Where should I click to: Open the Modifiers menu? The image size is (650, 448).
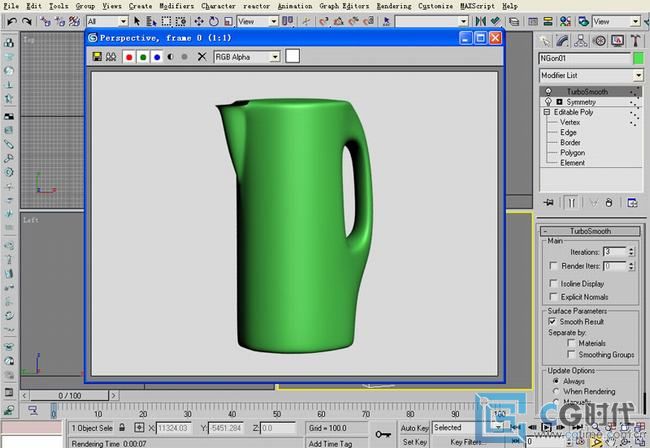[x=177, y=6]
